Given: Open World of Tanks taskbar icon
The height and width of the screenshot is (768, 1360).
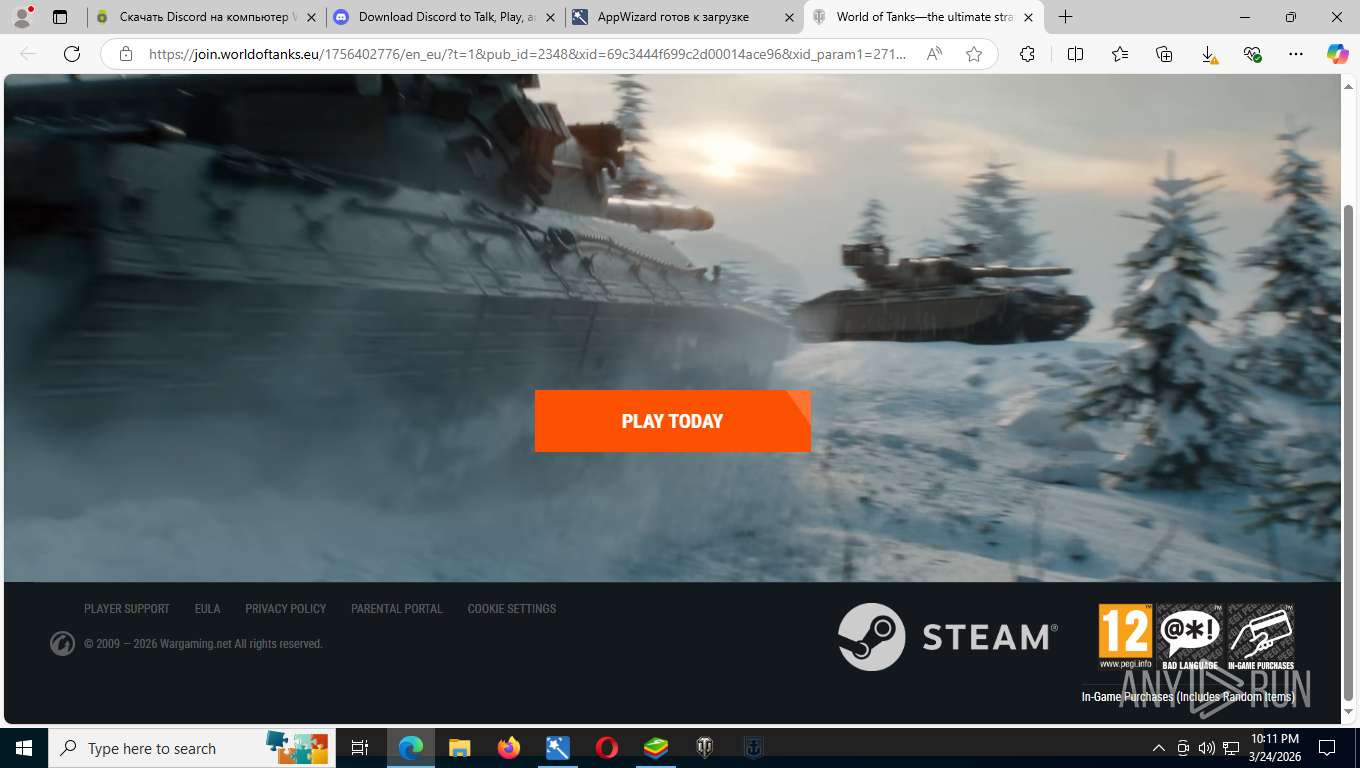Looking at the screenshot, I should (x=704, y=748).
